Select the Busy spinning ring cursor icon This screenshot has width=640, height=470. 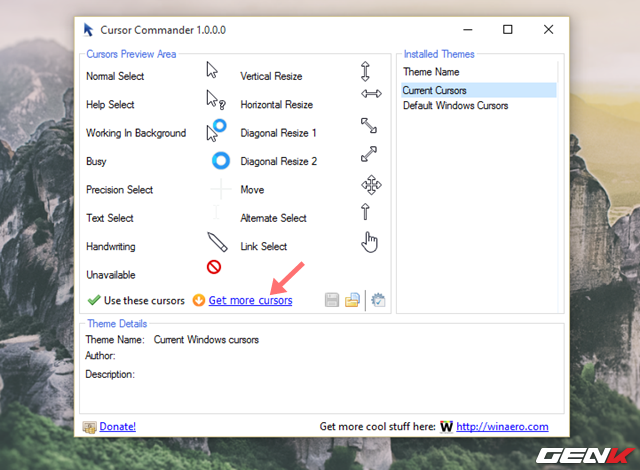221,160
